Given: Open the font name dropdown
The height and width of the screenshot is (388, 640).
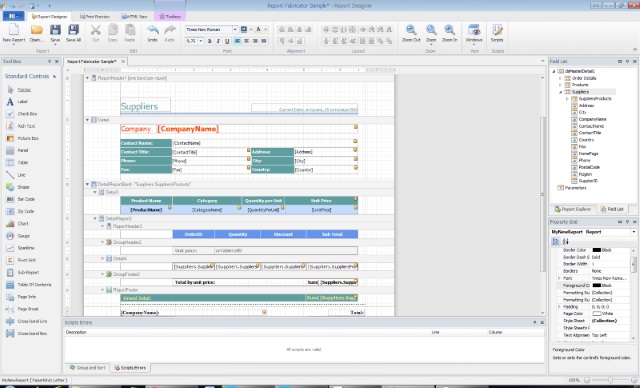Looking at the screenshot, I should point(235,29).
